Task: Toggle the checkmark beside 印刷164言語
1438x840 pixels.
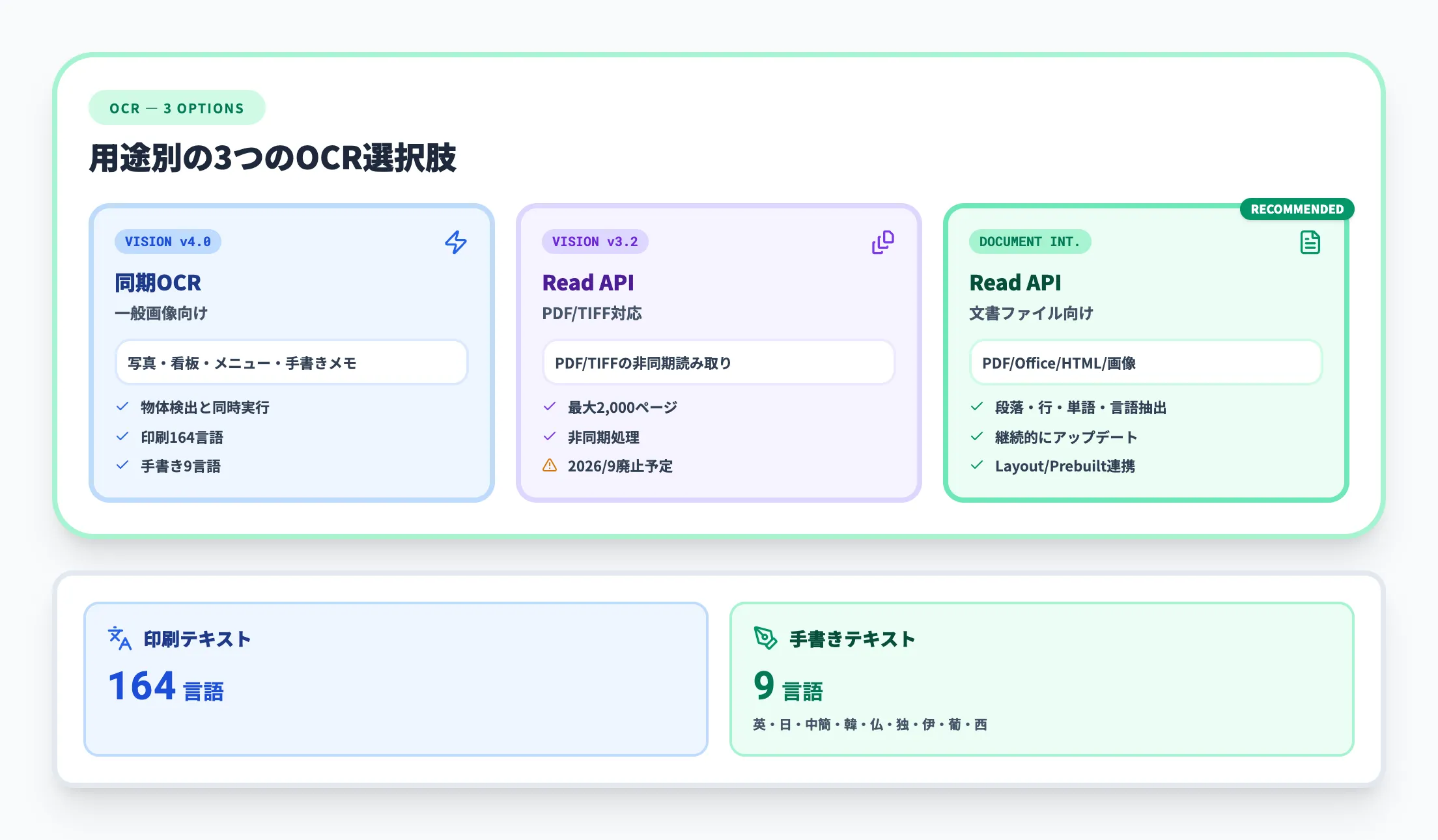Action: pos(122,437)
